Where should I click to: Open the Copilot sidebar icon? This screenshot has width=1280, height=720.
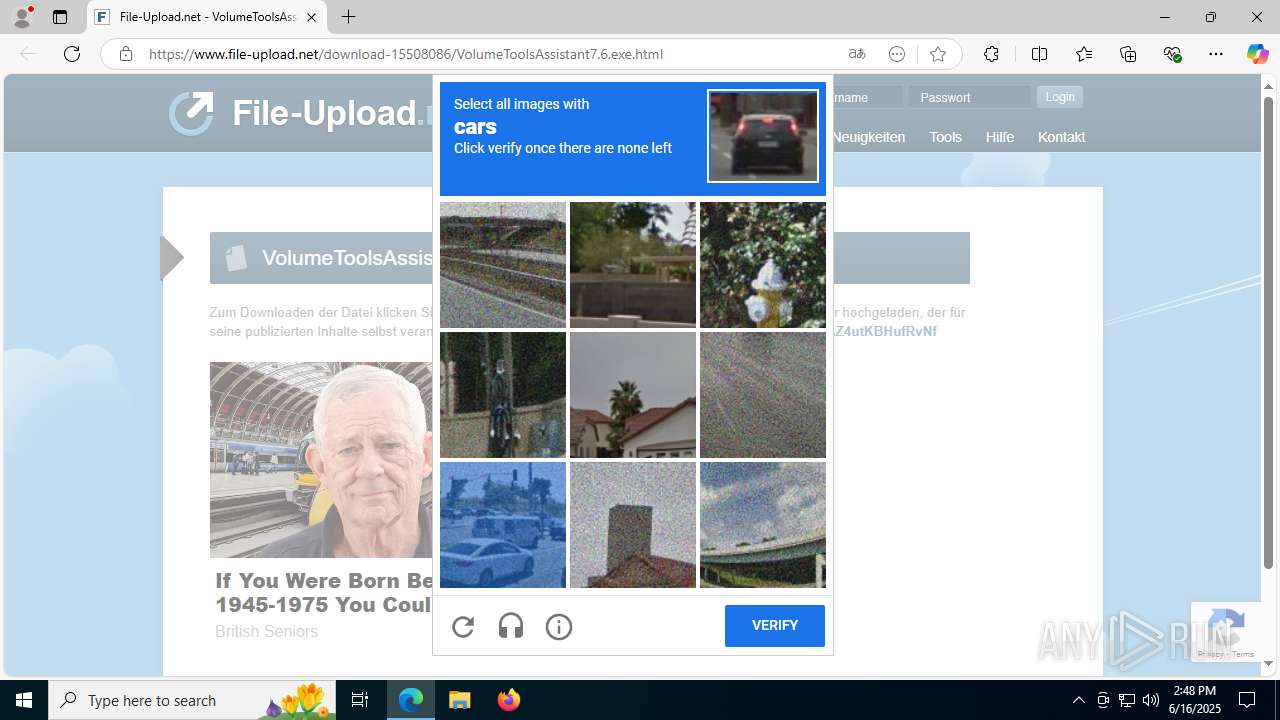pyautogui.click(x=1257, y=54)
